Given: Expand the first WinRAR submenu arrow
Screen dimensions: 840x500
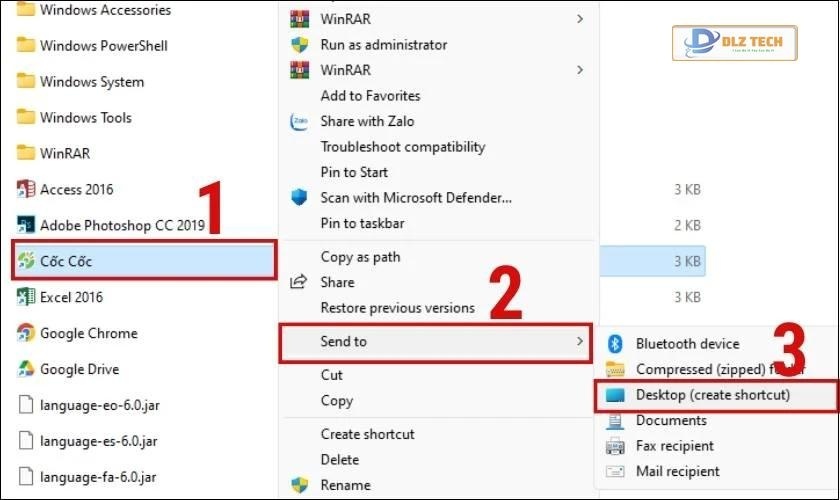Looking at the screenshot, I should pos(580,19).
